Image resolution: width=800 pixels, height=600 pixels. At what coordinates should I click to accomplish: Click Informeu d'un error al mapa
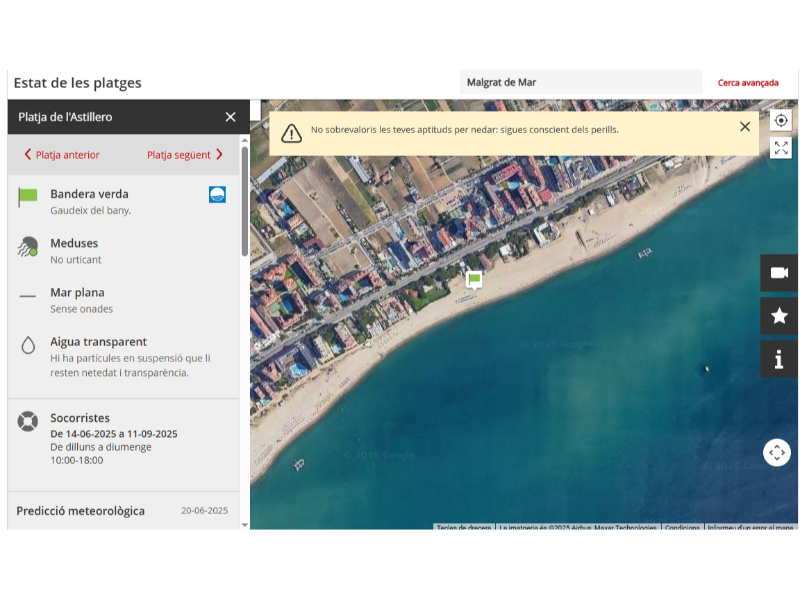[750, 527]
